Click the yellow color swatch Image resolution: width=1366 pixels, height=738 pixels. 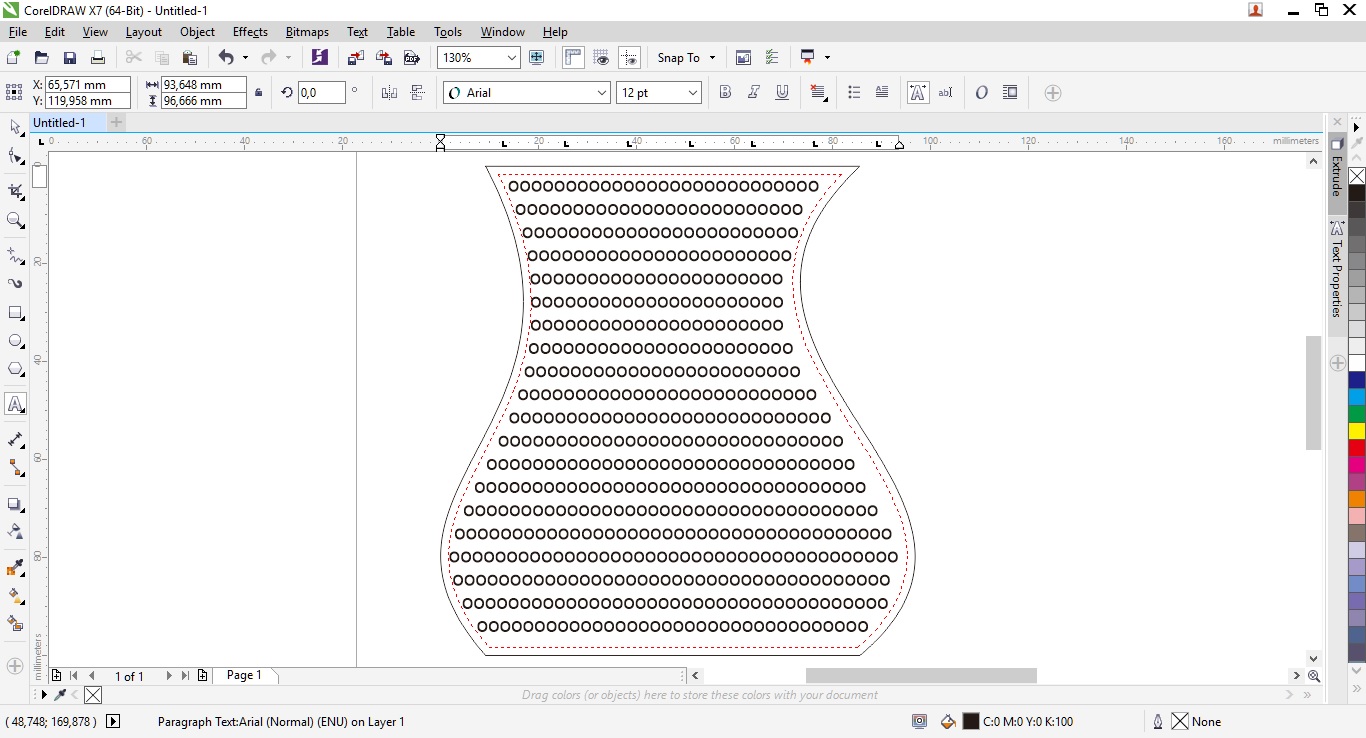[1357, 431]
